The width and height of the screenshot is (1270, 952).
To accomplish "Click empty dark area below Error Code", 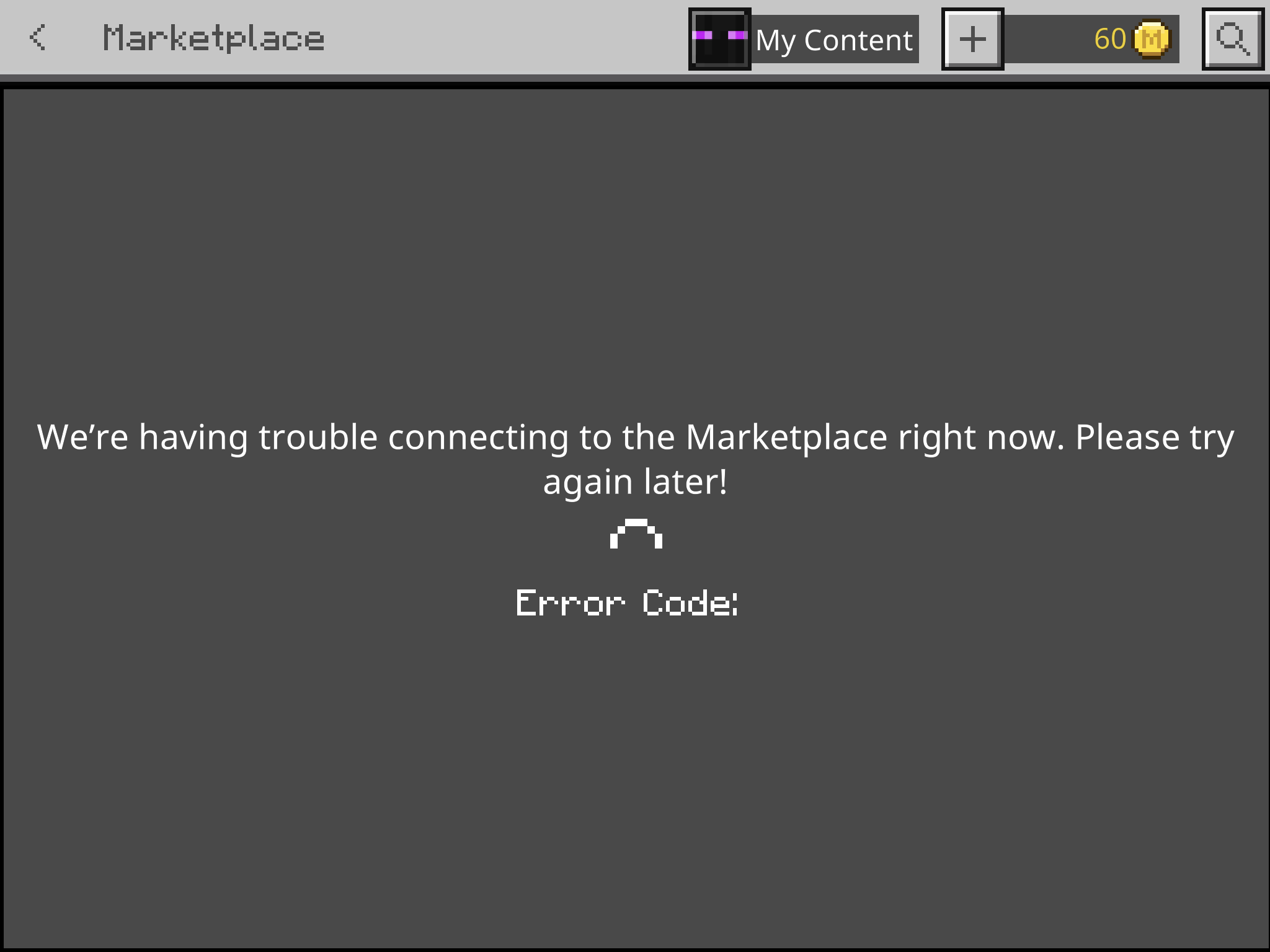I will tap(635, 781).
